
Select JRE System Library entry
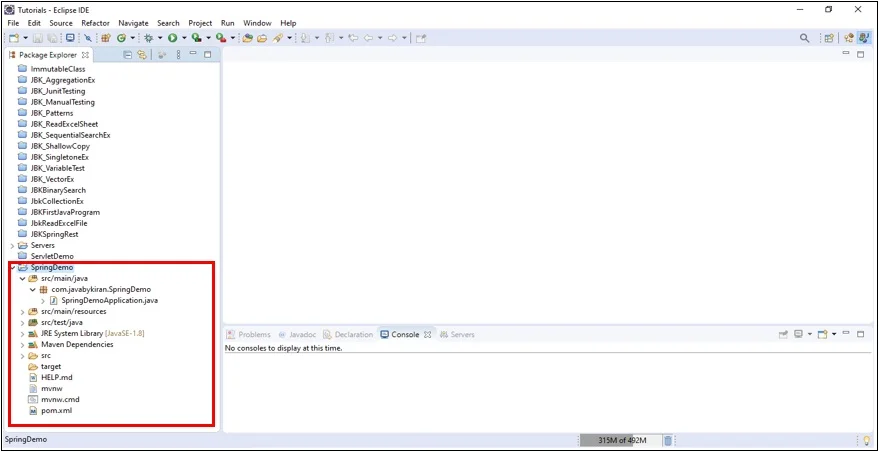pos(93,333)
